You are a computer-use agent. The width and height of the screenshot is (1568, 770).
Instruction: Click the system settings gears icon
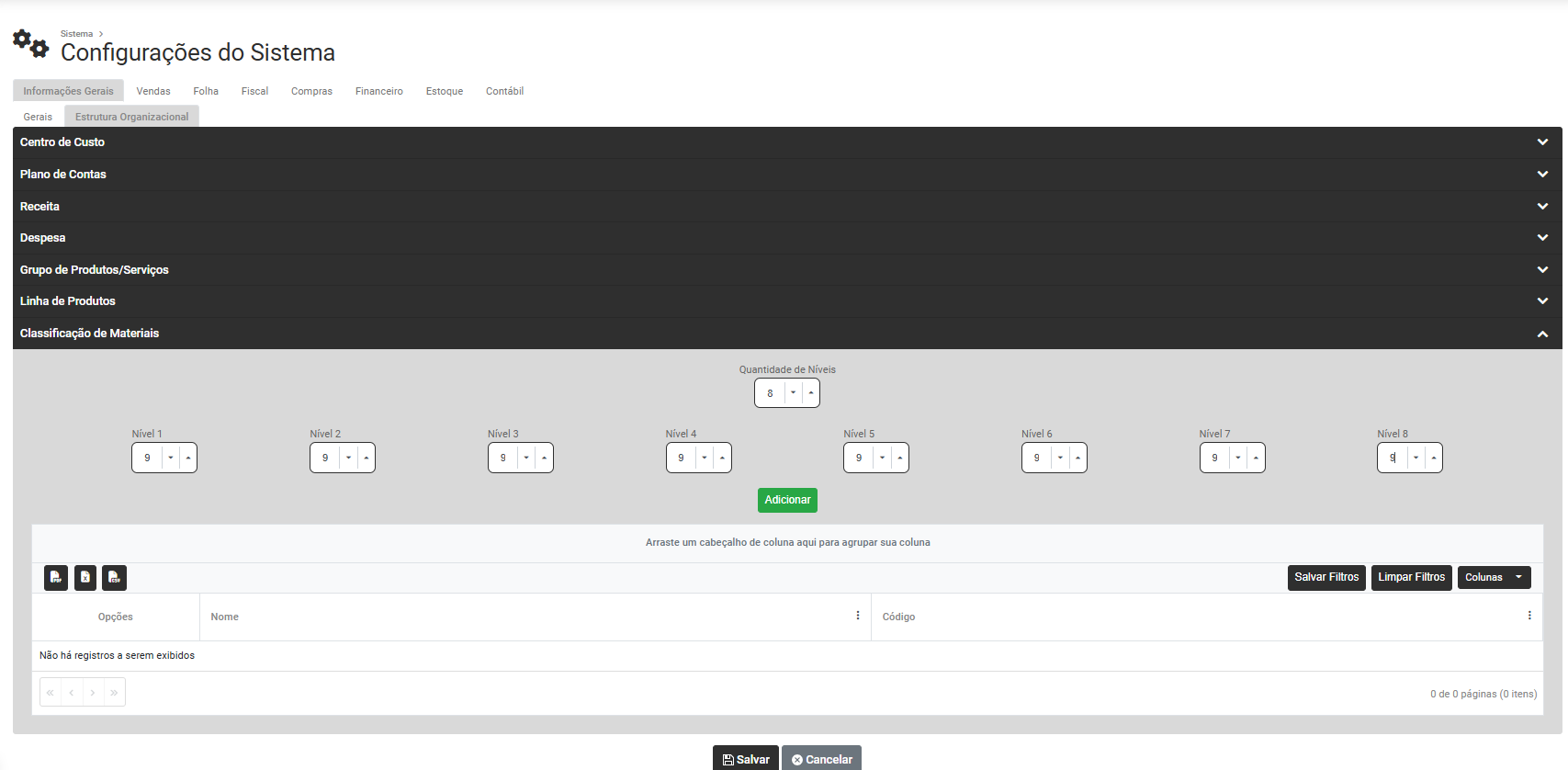point(30,43)
